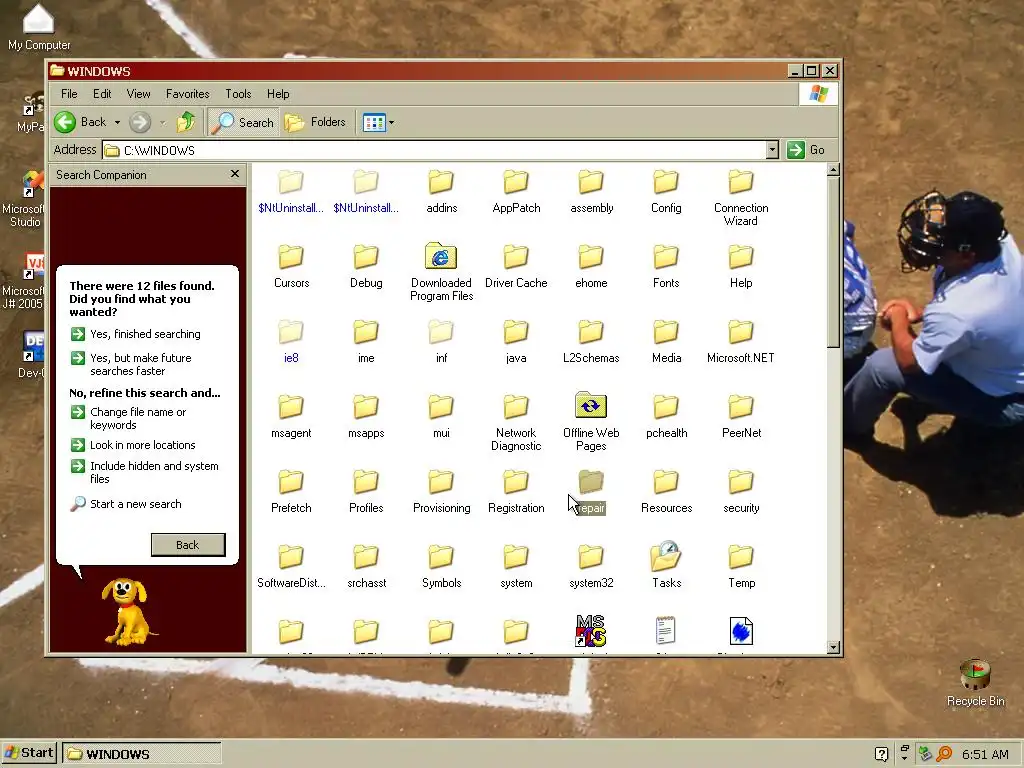Select the Network Diagnostic folder
The height and width of the screenshot is (768, 1024).
pos(516,423)
